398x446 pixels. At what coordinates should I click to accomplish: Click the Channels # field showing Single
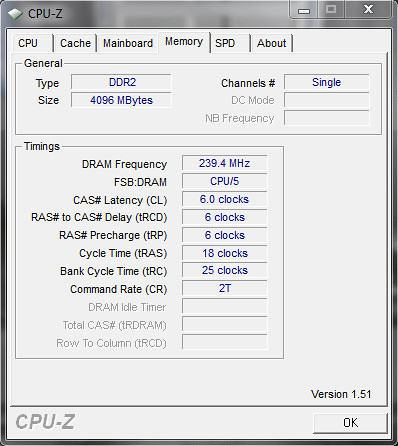click(327, 82)
